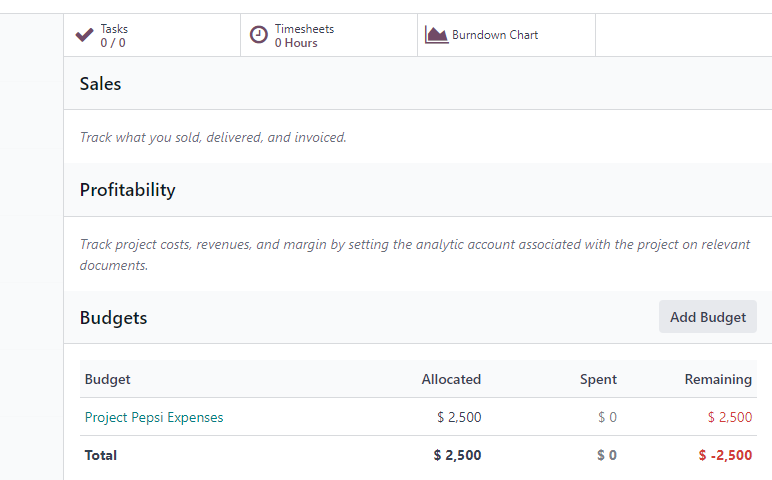Click the Sales section heading

click(100, 84)
